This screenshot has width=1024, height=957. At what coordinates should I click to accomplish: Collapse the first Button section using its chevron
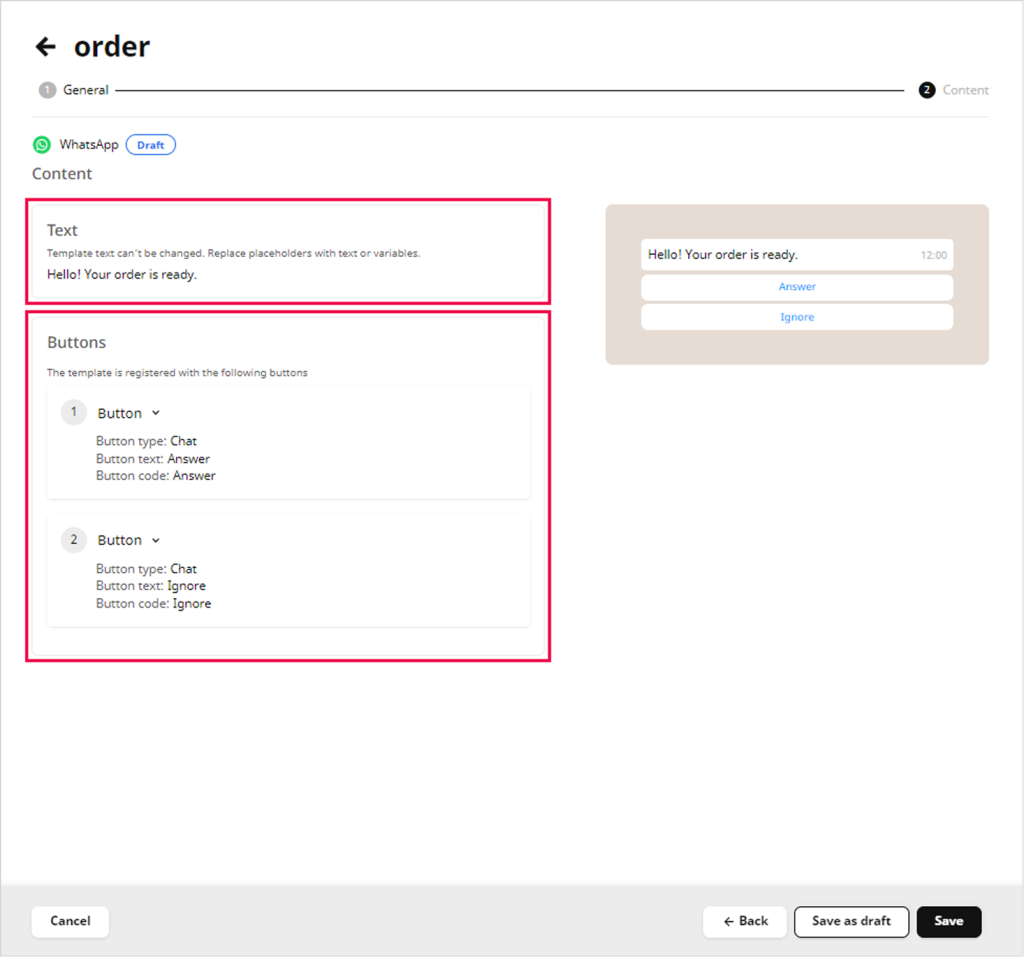[x=156, y=414]
